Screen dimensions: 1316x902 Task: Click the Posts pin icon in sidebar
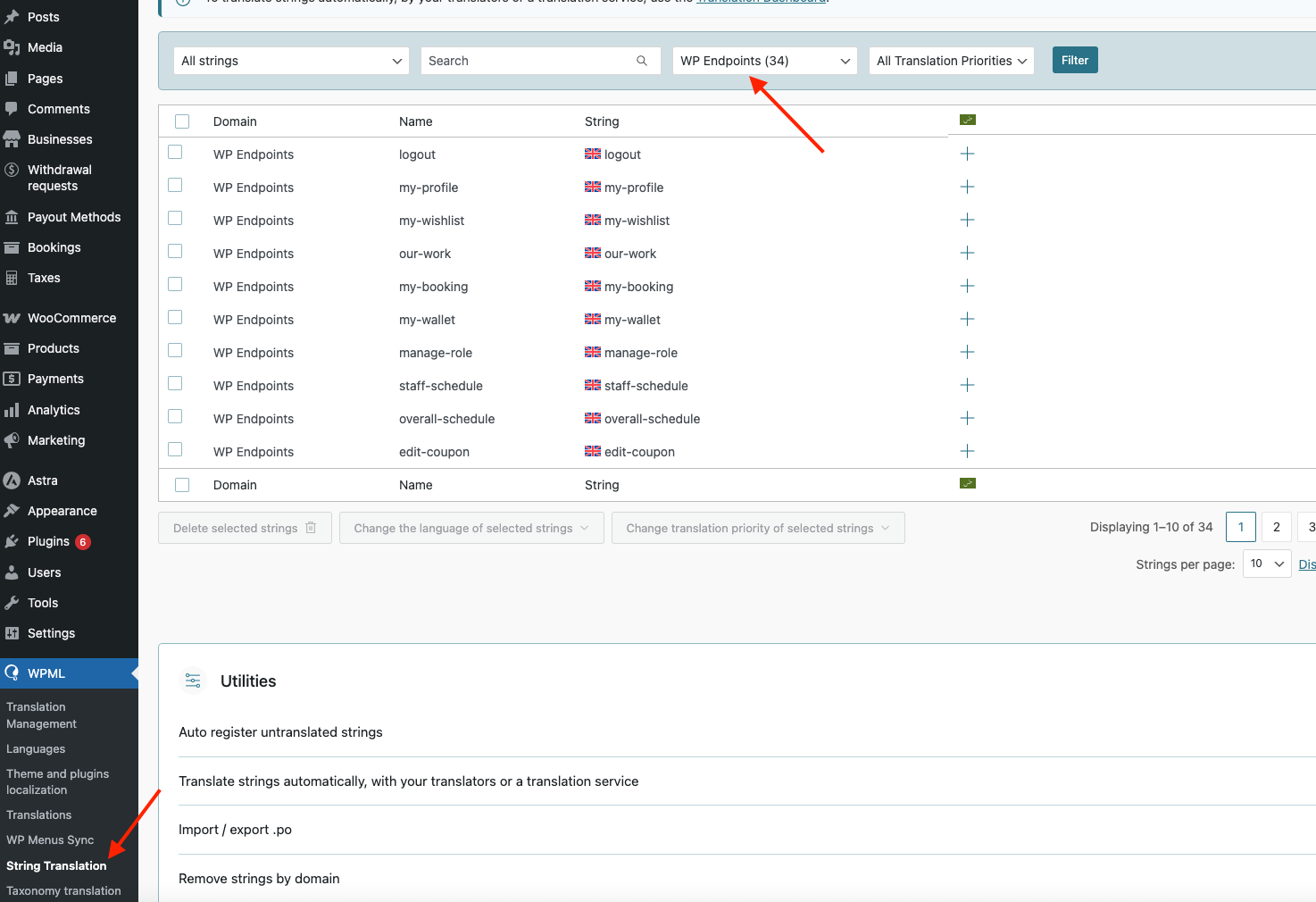tap(12, 17)
